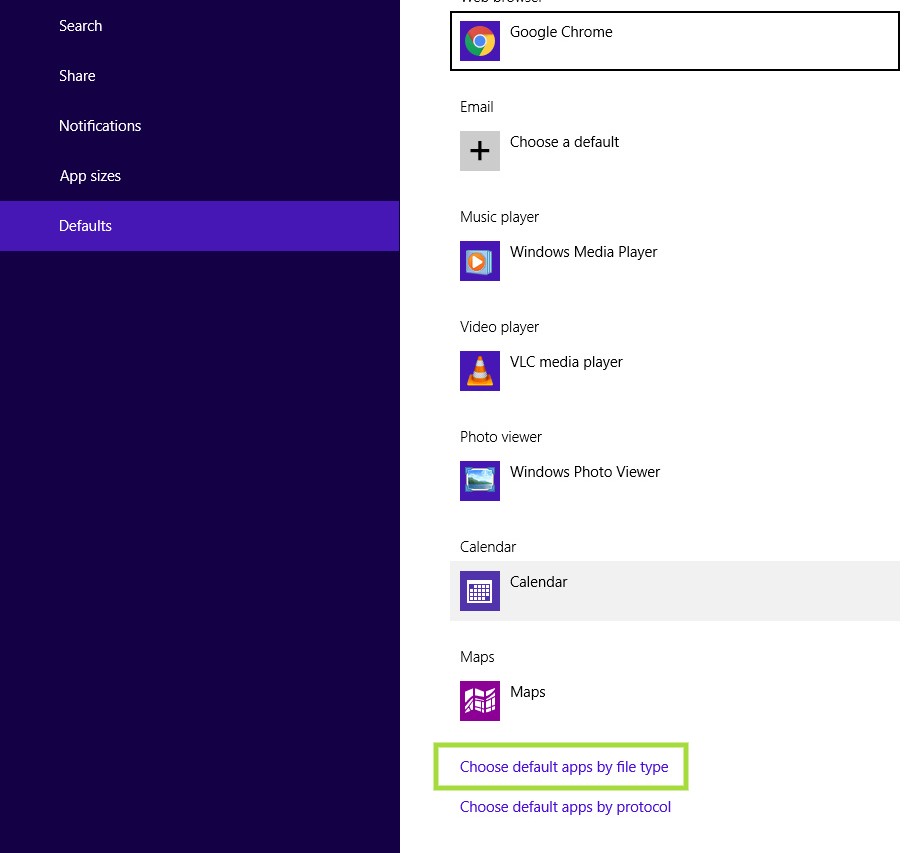
Task: Select Defaults in the sidebar
Action: point(199,226)
